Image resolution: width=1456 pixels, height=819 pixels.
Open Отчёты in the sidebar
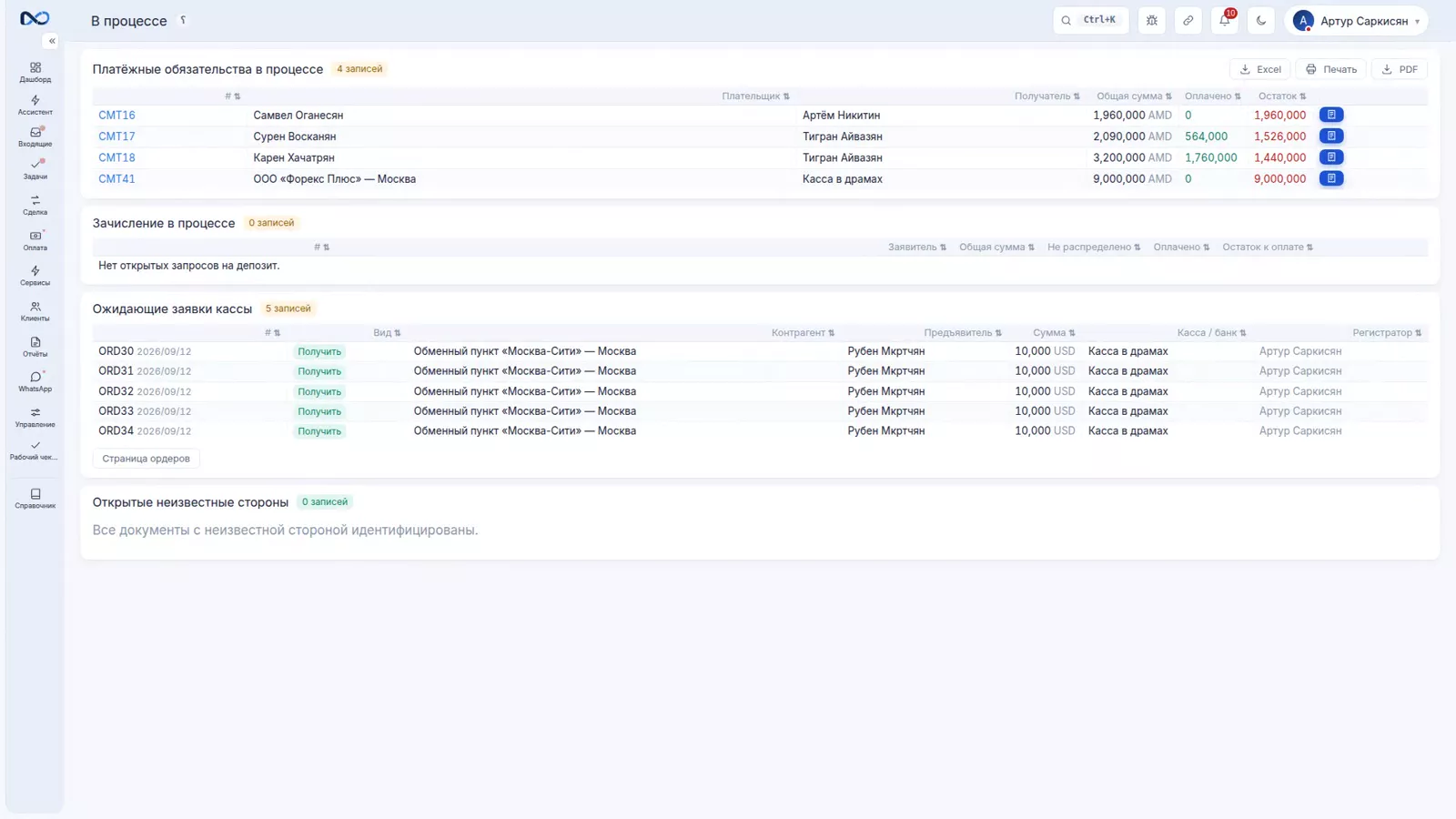pyautogui.click(x=35, y=347)
